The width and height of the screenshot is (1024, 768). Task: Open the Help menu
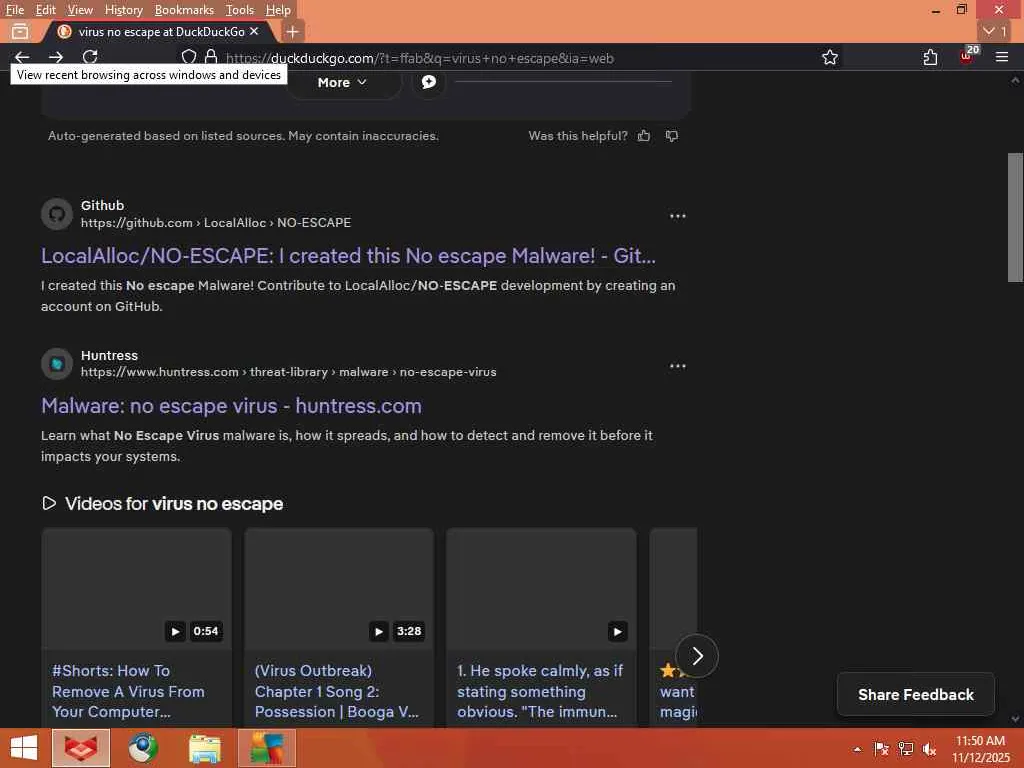(x=278, y=10)
